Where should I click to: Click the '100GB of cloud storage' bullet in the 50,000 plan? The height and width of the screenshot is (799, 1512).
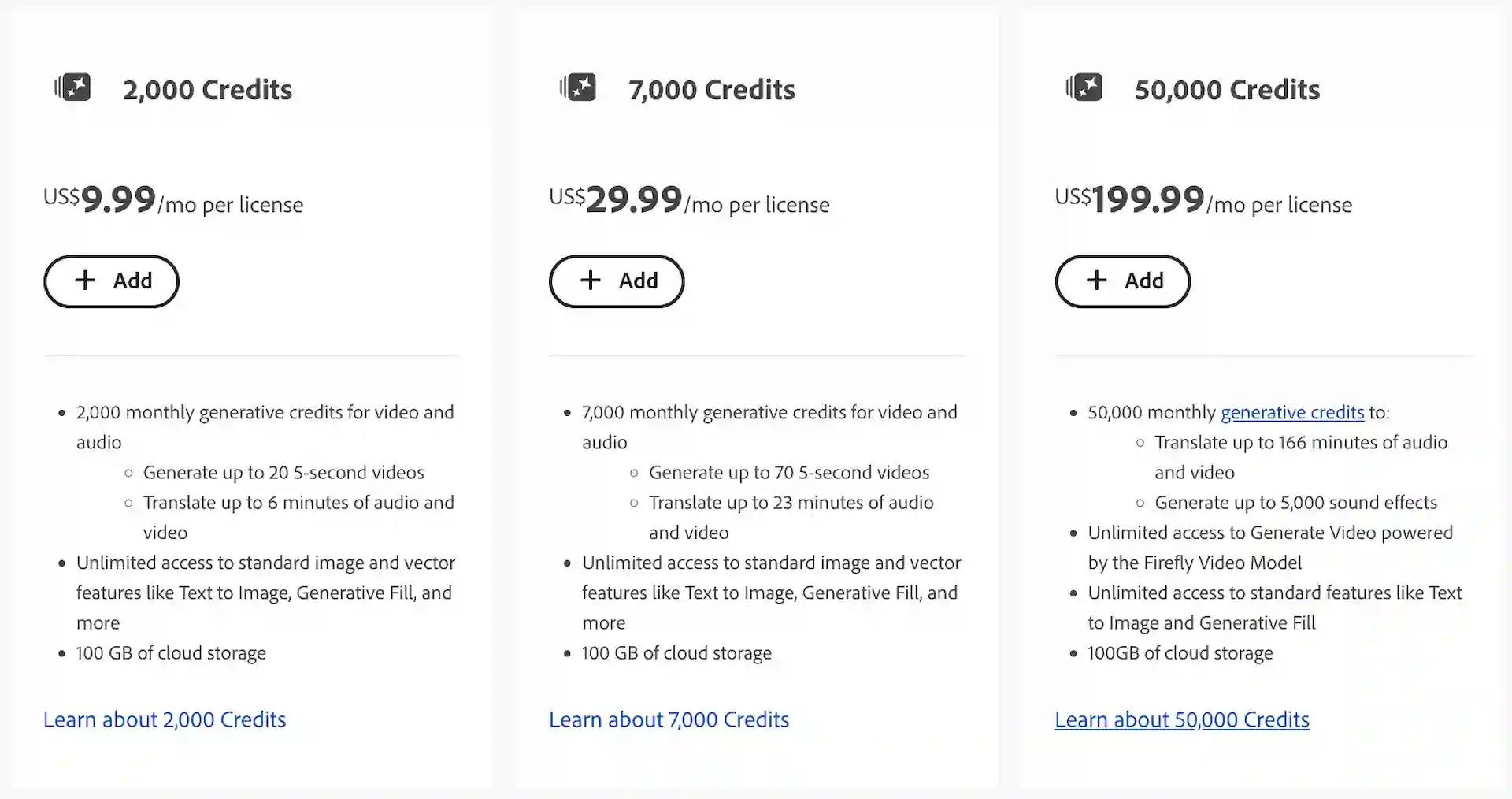[x=1180, y=653]
